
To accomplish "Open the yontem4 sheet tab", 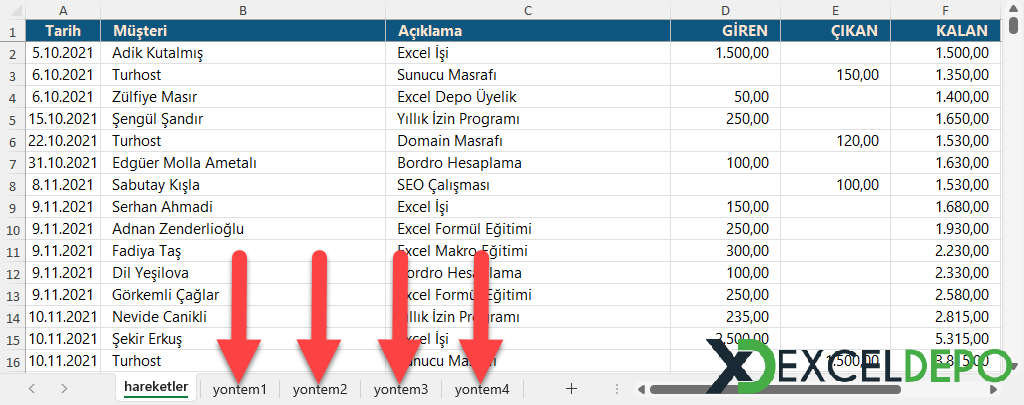I will [x=482, y=388].
